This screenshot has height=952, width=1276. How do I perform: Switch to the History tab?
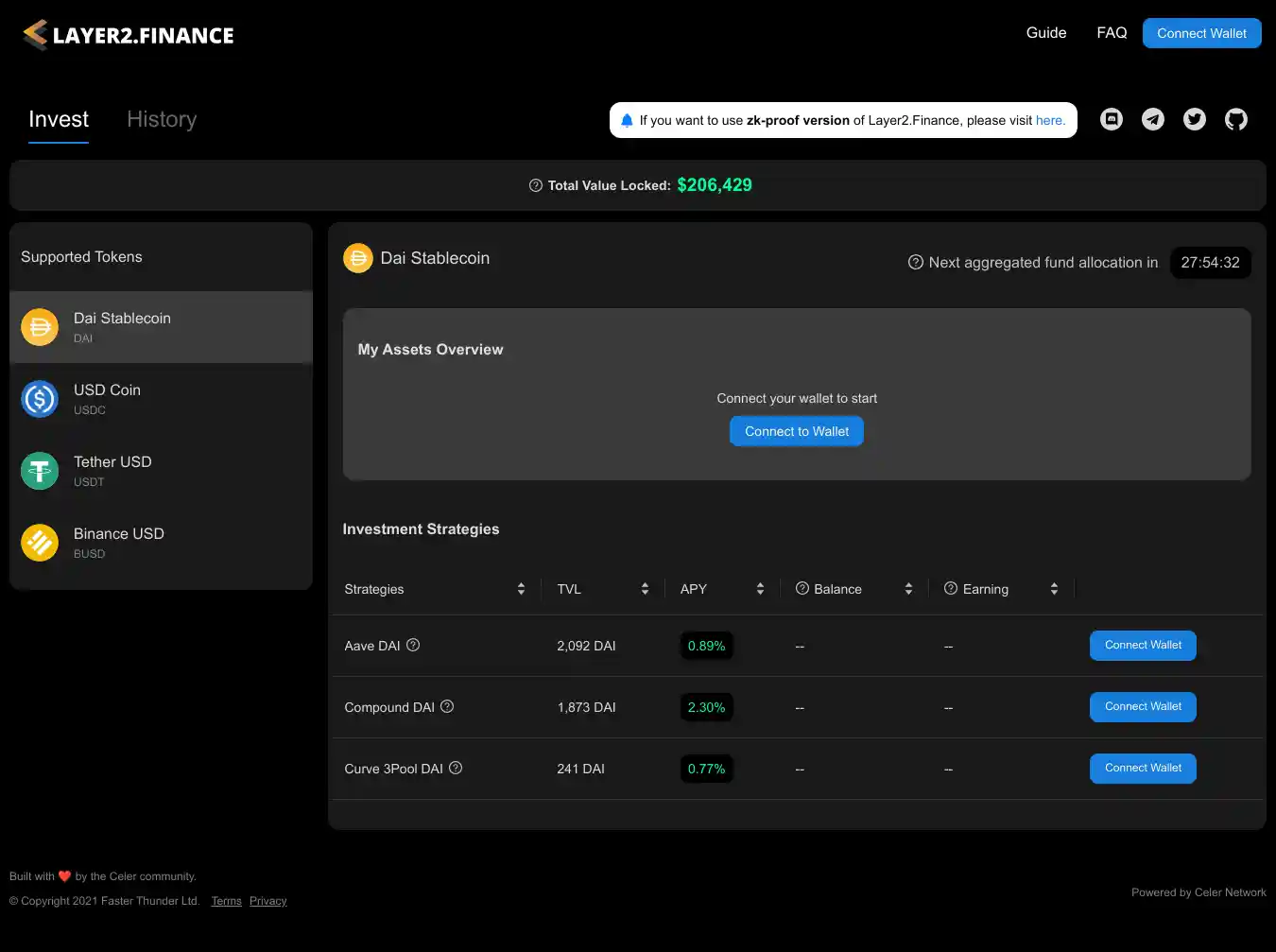(x=162, y=119)
